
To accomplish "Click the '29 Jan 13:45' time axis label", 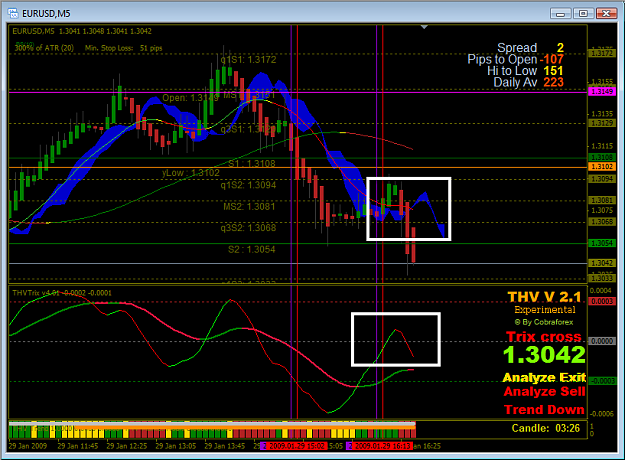I will [225, 446].
